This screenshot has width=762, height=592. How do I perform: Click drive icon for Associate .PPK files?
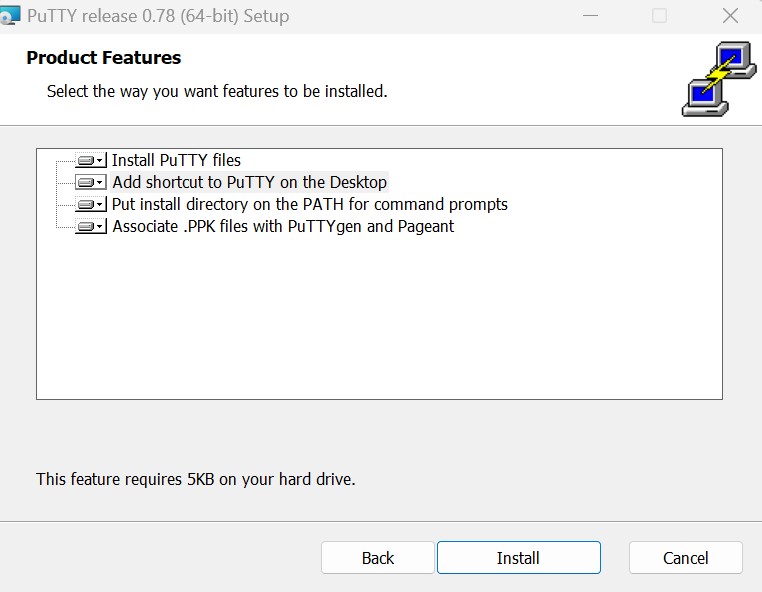coord(86,226)
